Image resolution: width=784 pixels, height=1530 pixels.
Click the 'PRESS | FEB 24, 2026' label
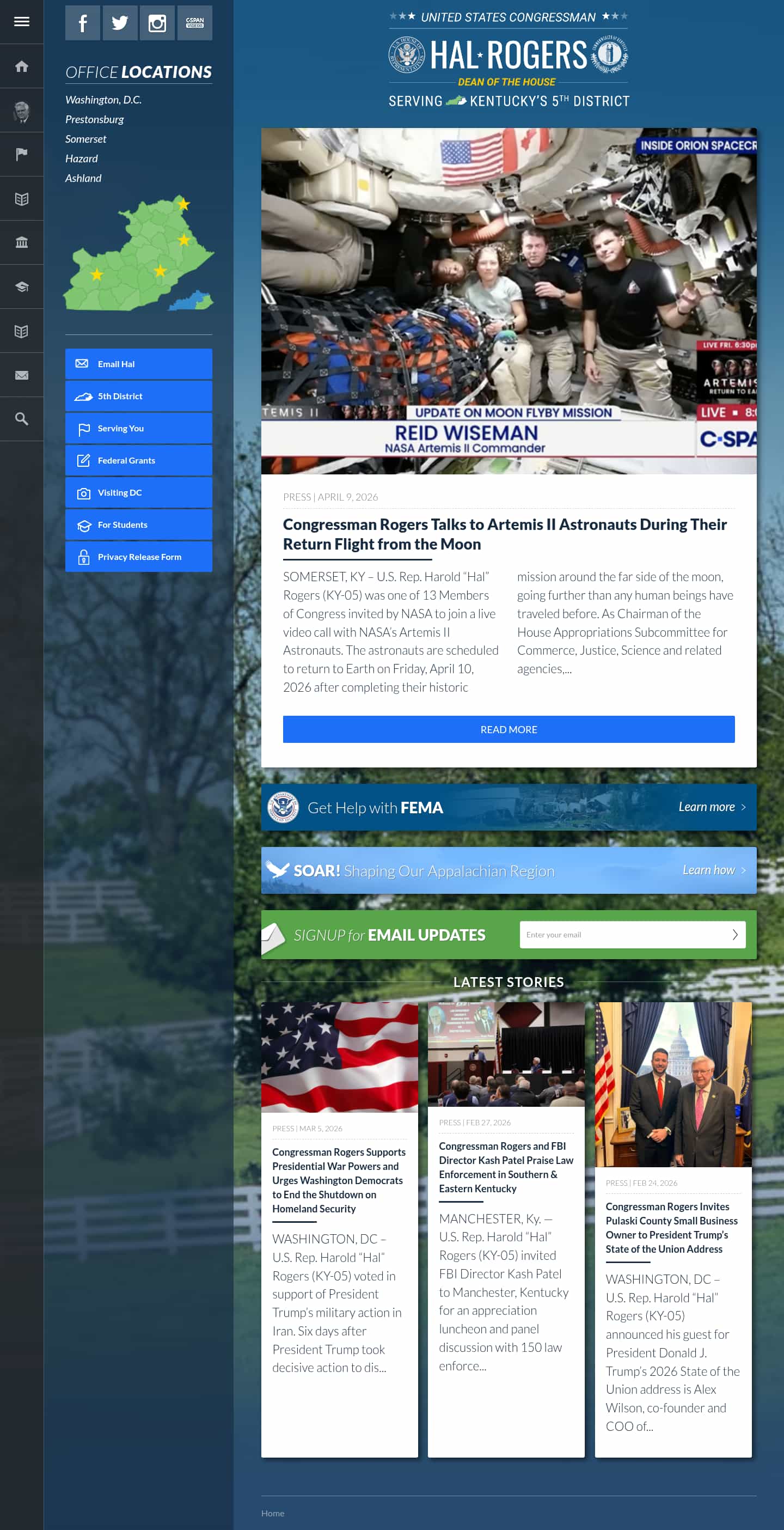pos(641,1183)
